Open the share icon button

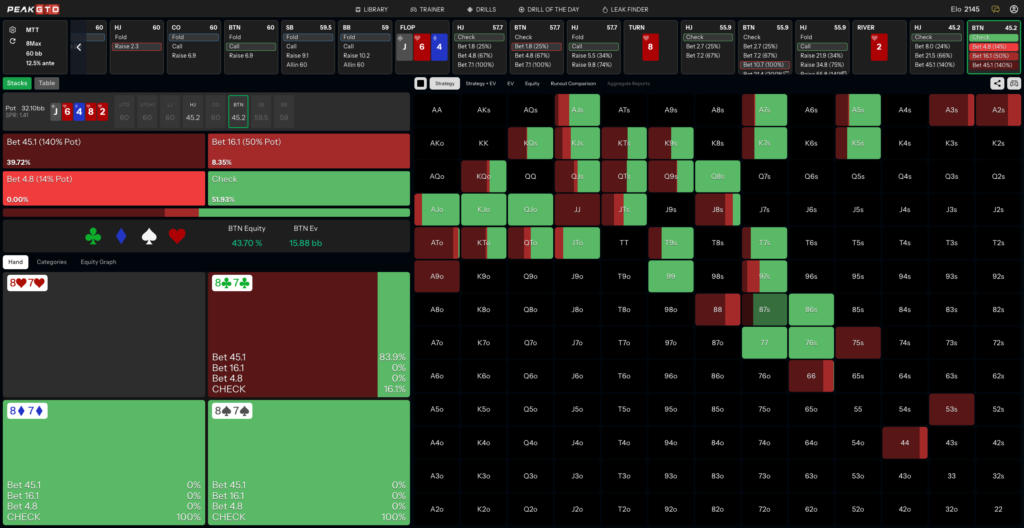[997, 83]
